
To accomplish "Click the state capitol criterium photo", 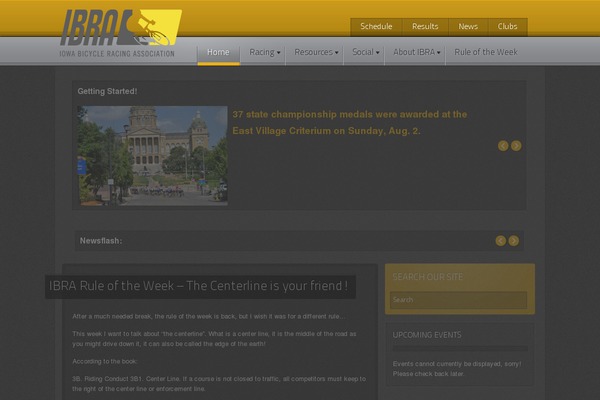I will click(153, 156).
